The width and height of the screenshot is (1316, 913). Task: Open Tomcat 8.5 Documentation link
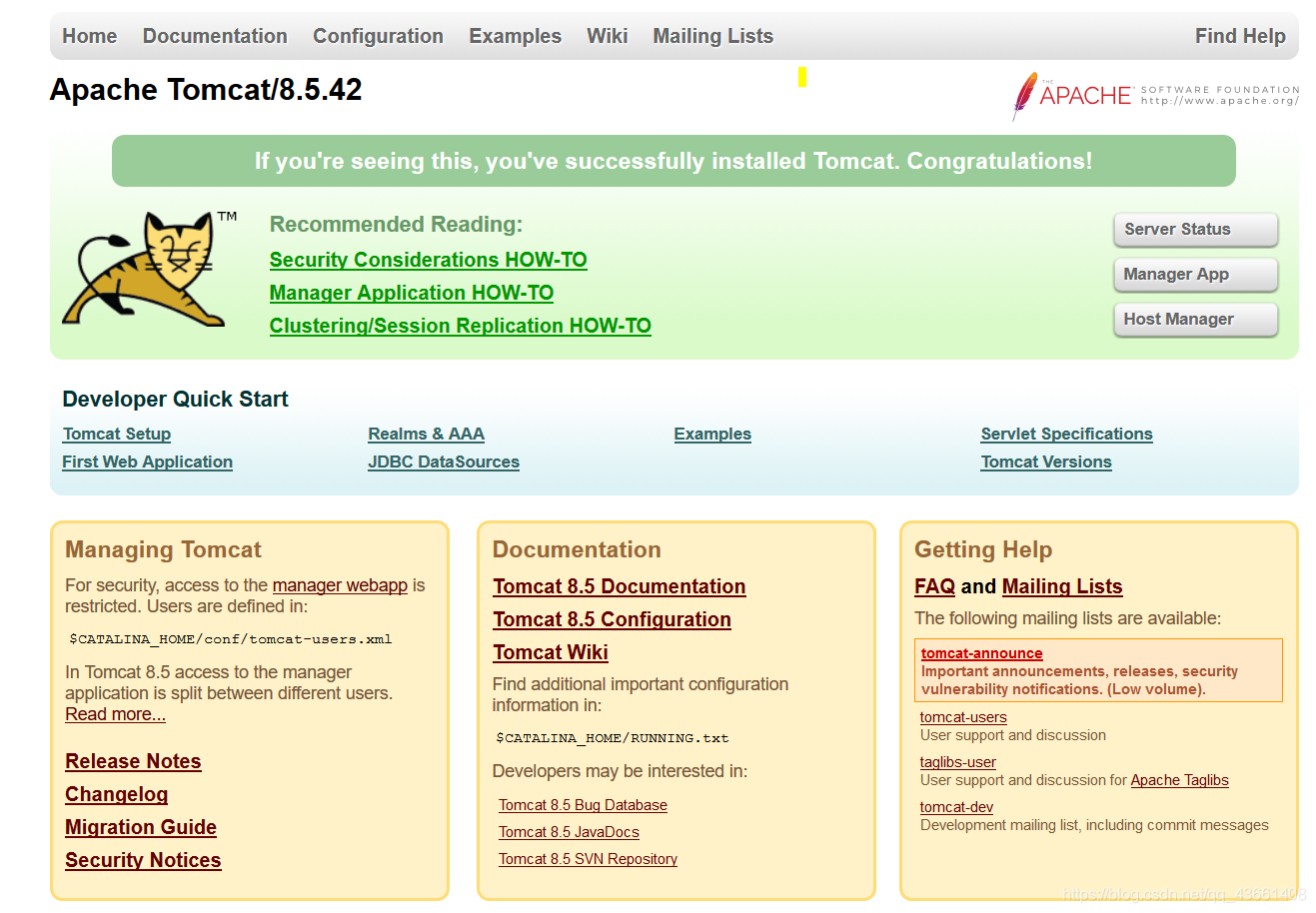coord(620,586)
